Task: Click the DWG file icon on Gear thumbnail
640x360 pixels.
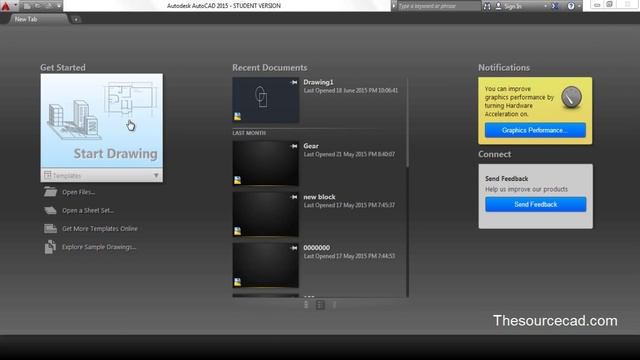Action: tap(237, 180)
